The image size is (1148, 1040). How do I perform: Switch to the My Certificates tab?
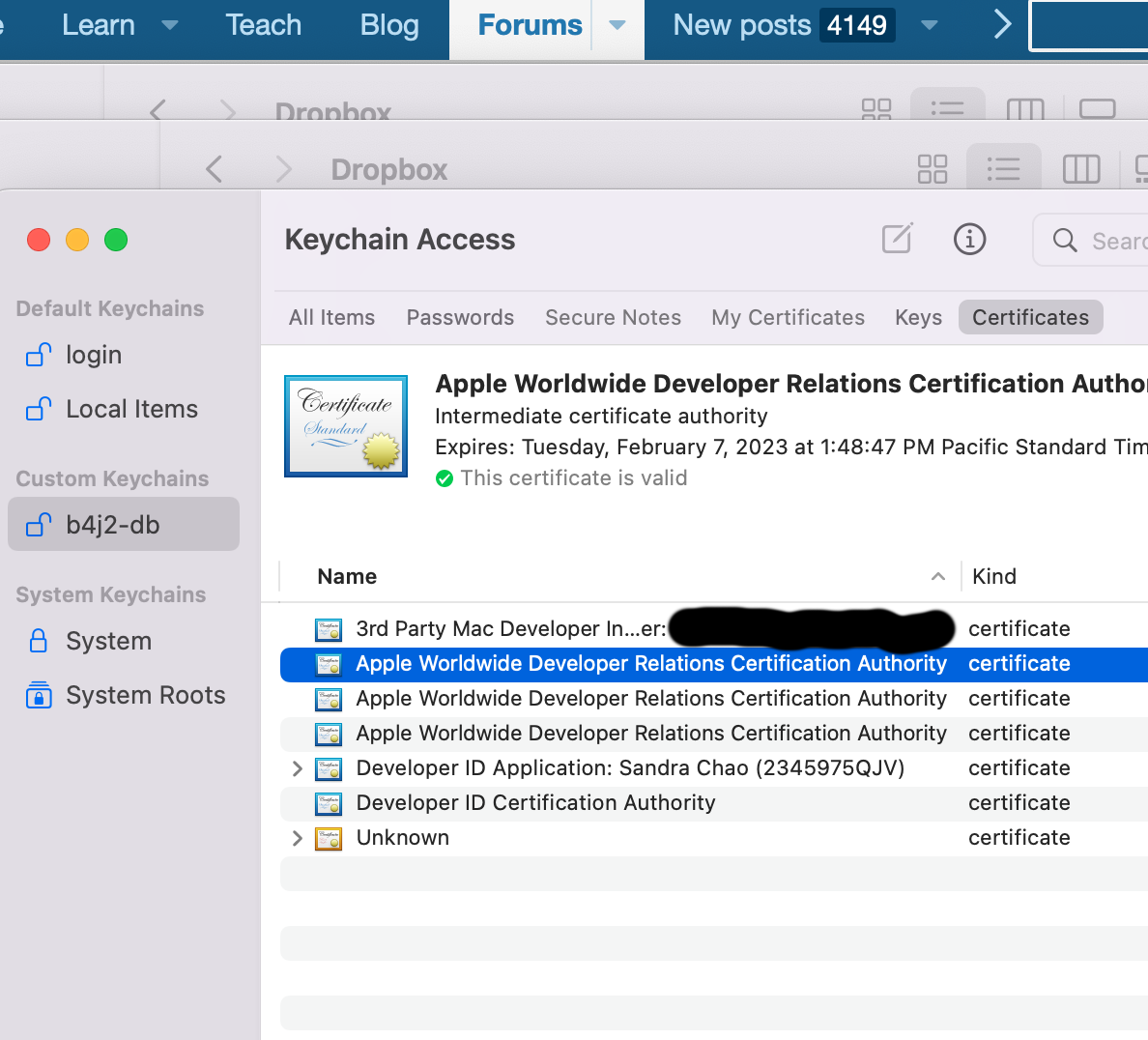click(x=788, y=317)
